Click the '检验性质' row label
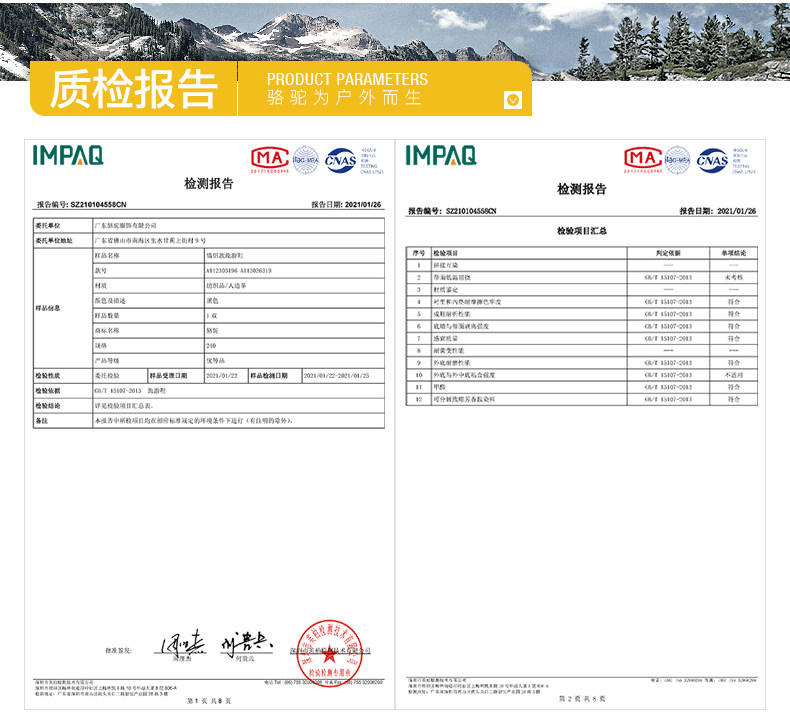The image size is (790, 720). [48, 376]
